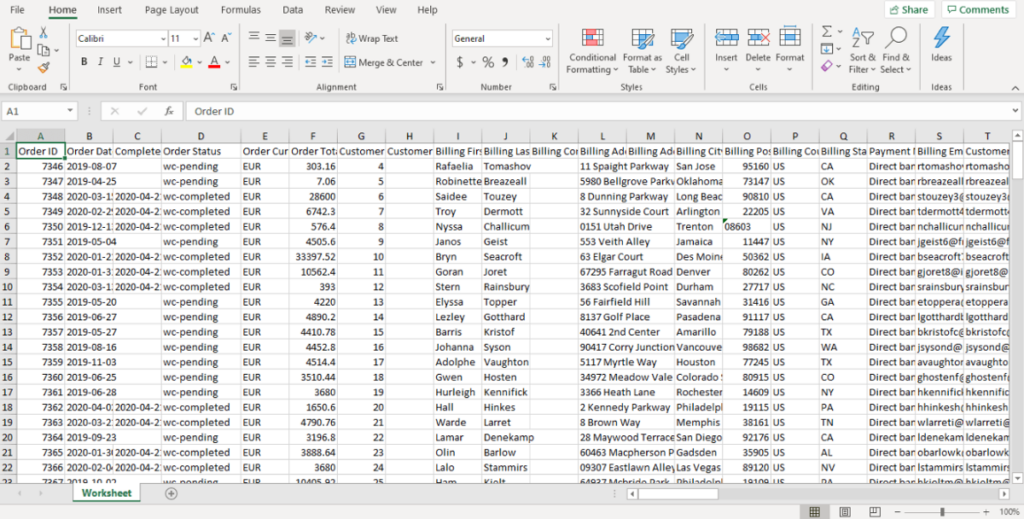Click the Insert cells icon
Viewport: 1024px width, 519px height.
point(726,37)
